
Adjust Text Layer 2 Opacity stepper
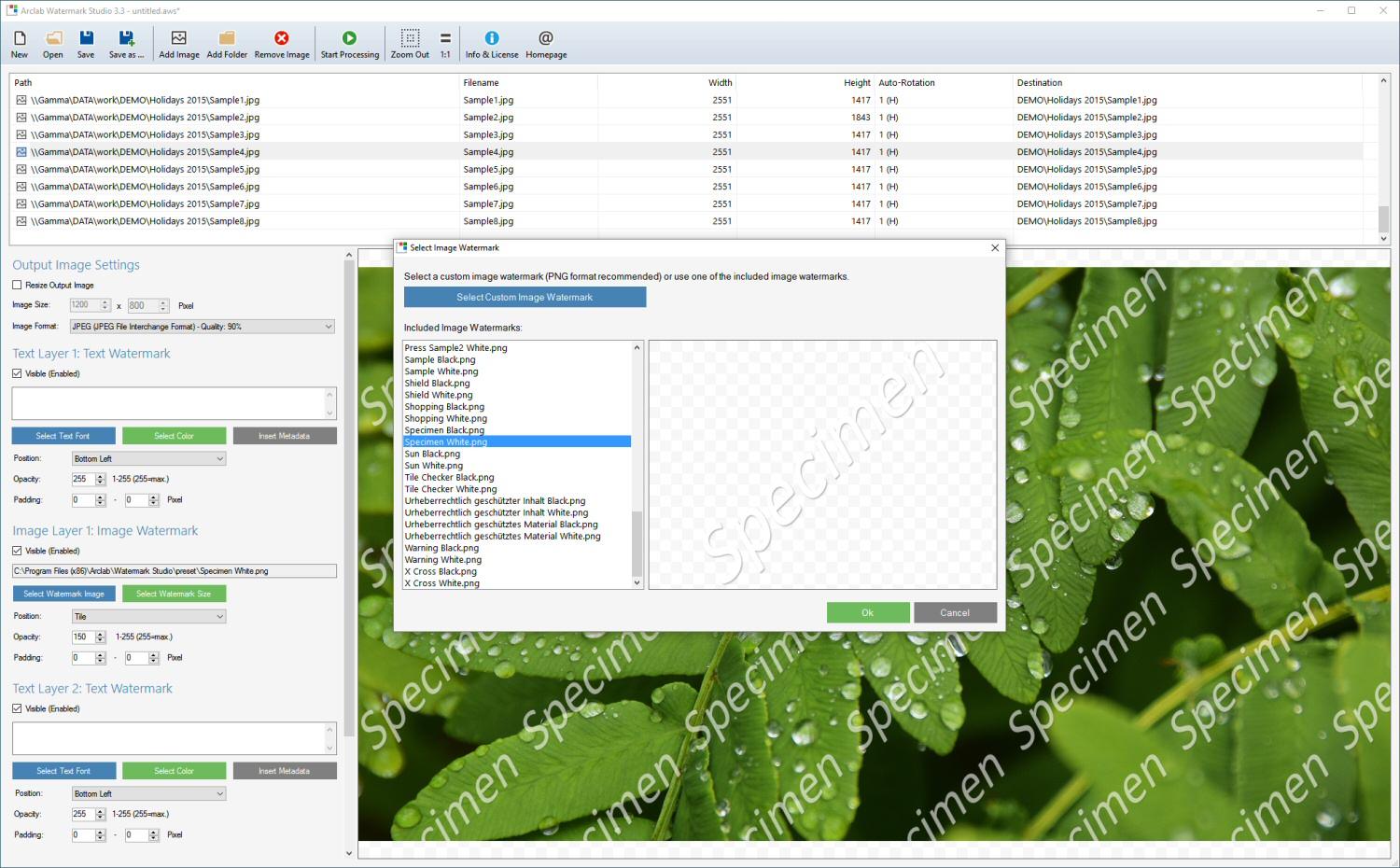100,814
